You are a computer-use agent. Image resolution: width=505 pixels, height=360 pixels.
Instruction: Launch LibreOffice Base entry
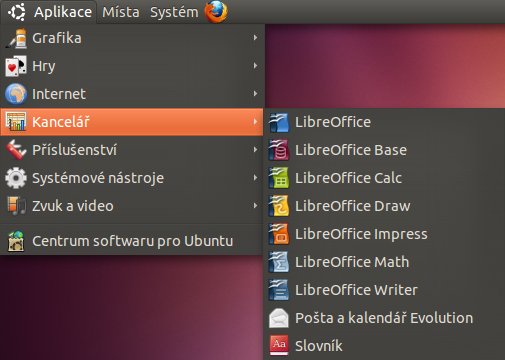coord(351,150)
